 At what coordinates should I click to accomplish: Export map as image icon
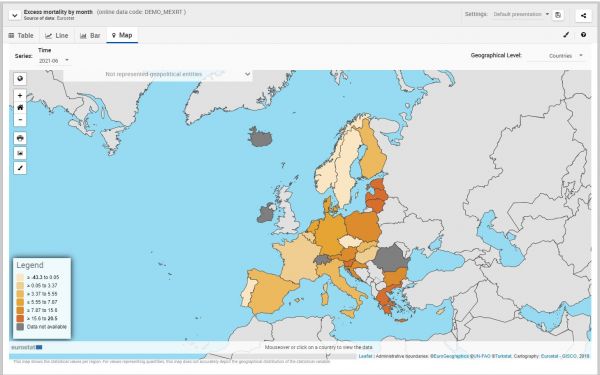point(20,153)
